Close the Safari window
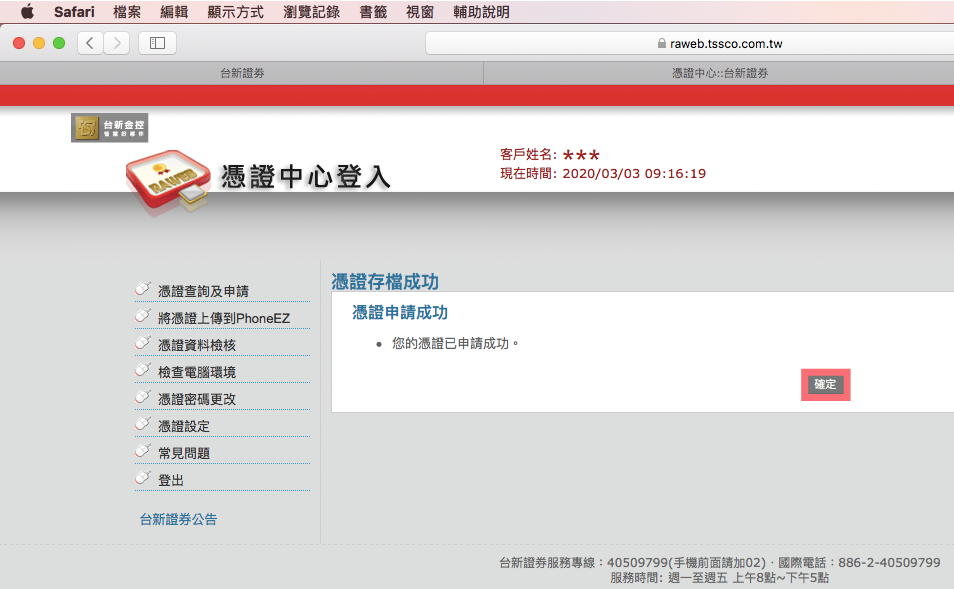The width and height of the screenshot is (954, 589). coord(19,43)
